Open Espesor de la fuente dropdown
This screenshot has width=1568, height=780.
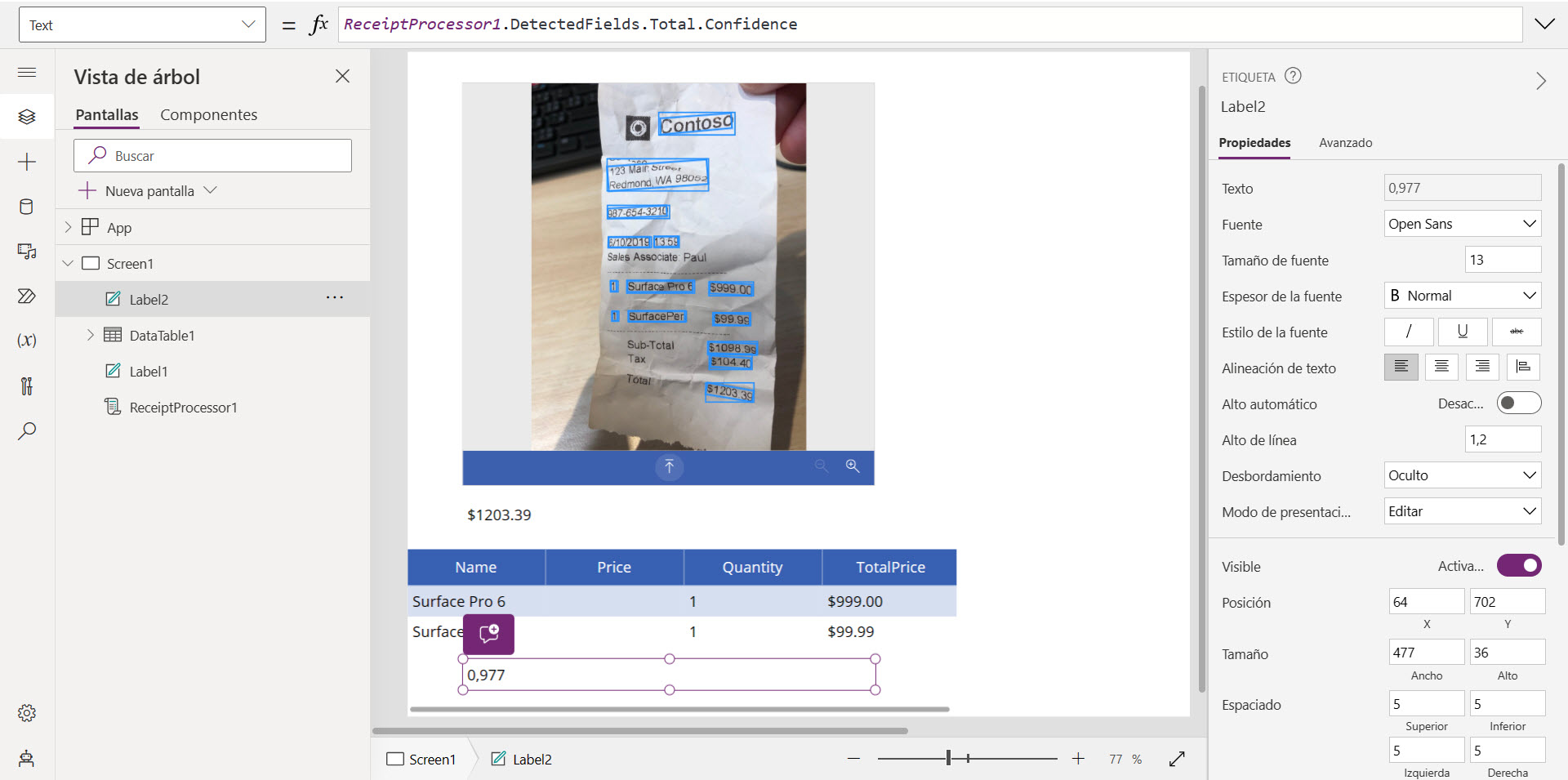[x=1463, y=296]
